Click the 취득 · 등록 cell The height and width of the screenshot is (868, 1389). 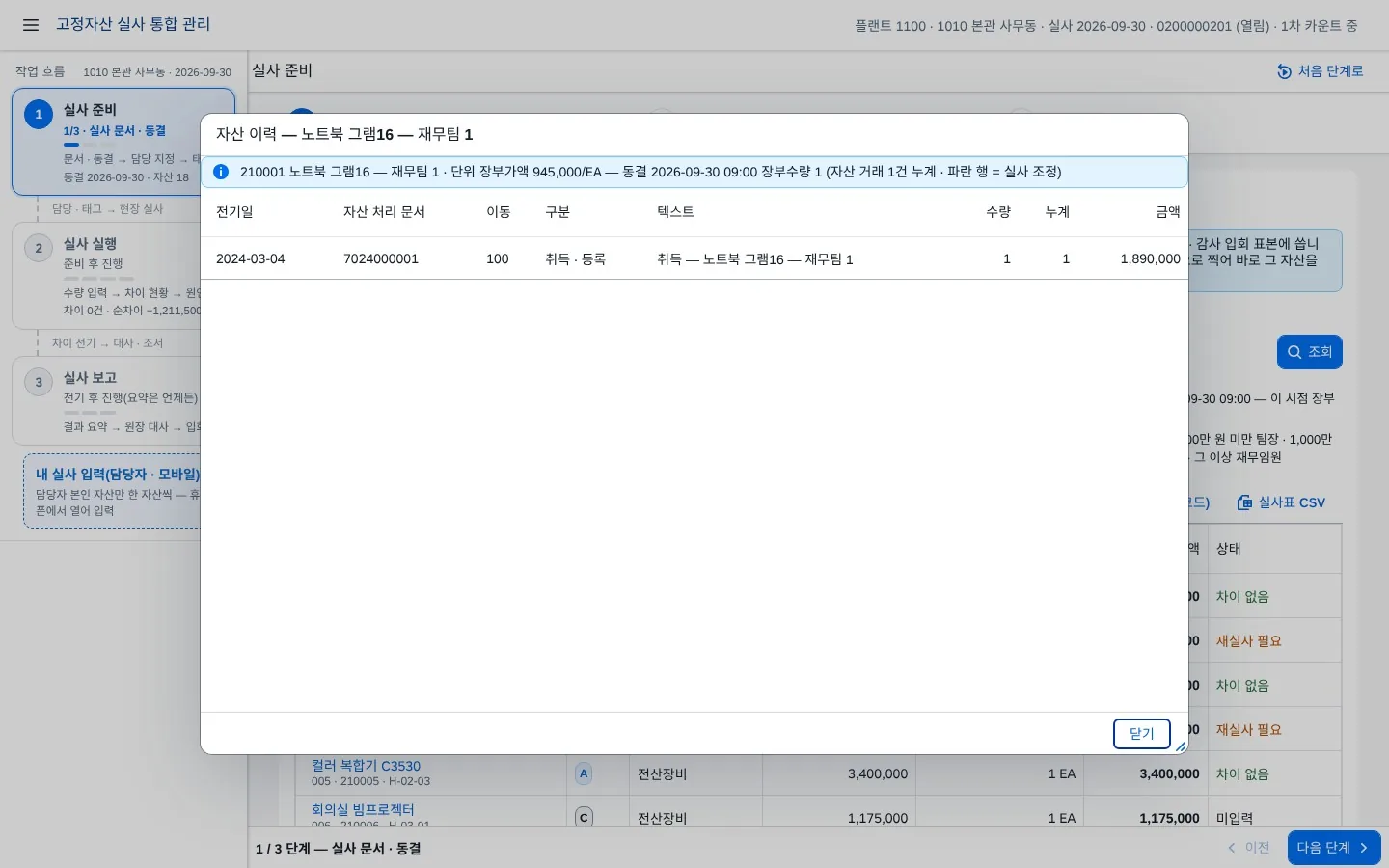coord(575,259)
